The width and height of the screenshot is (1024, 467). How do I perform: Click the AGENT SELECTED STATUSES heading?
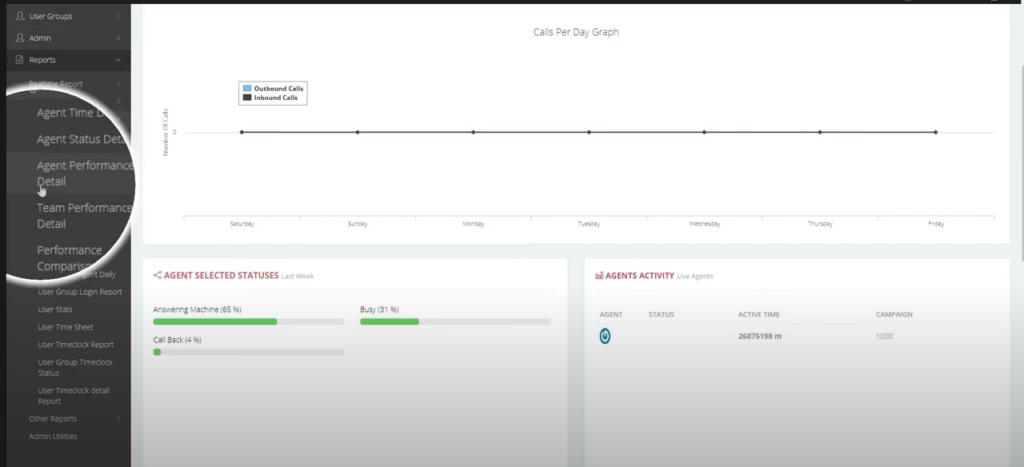221,276
